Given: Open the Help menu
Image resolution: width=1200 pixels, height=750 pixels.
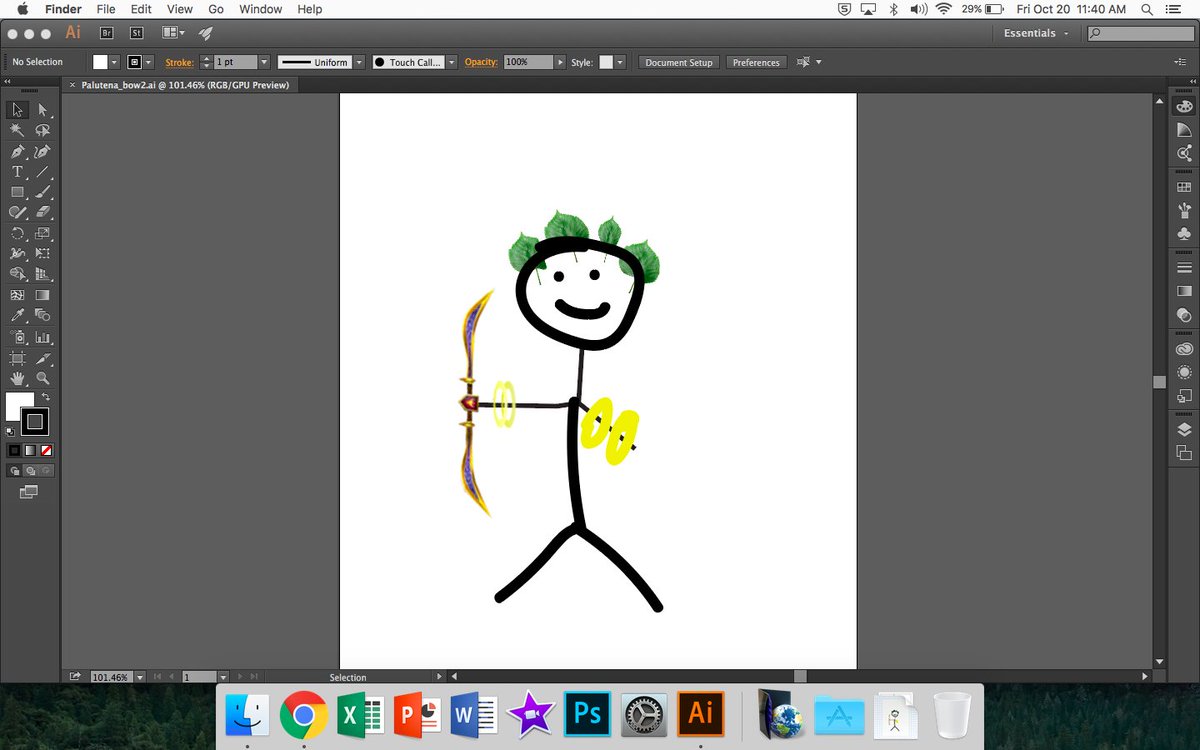Looking at the screenshot, I should [x=310, y=9].
